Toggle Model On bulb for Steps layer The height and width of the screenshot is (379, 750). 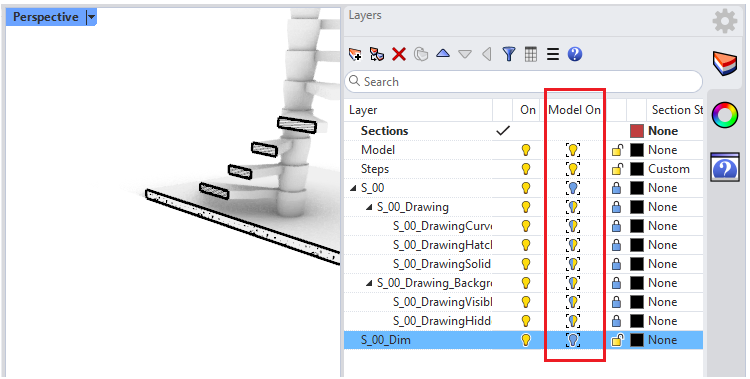573,169
